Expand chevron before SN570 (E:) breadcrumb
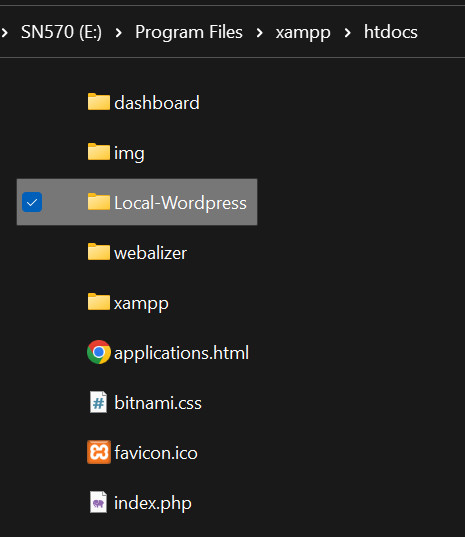 (4, 33)
